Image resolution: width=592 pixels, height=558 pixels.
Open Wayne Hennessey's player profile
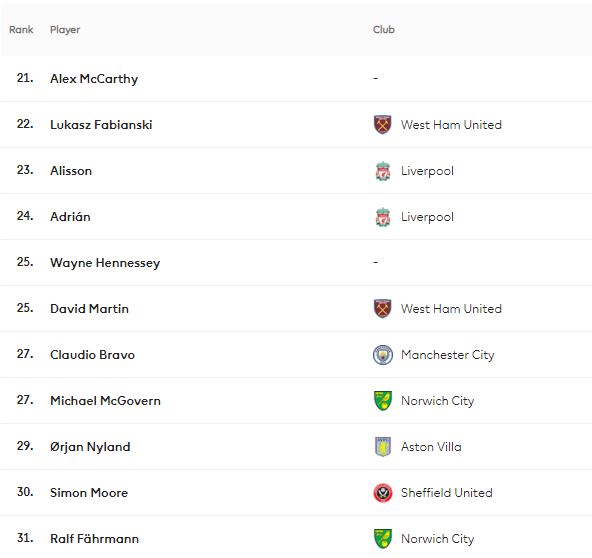(105, 263)
